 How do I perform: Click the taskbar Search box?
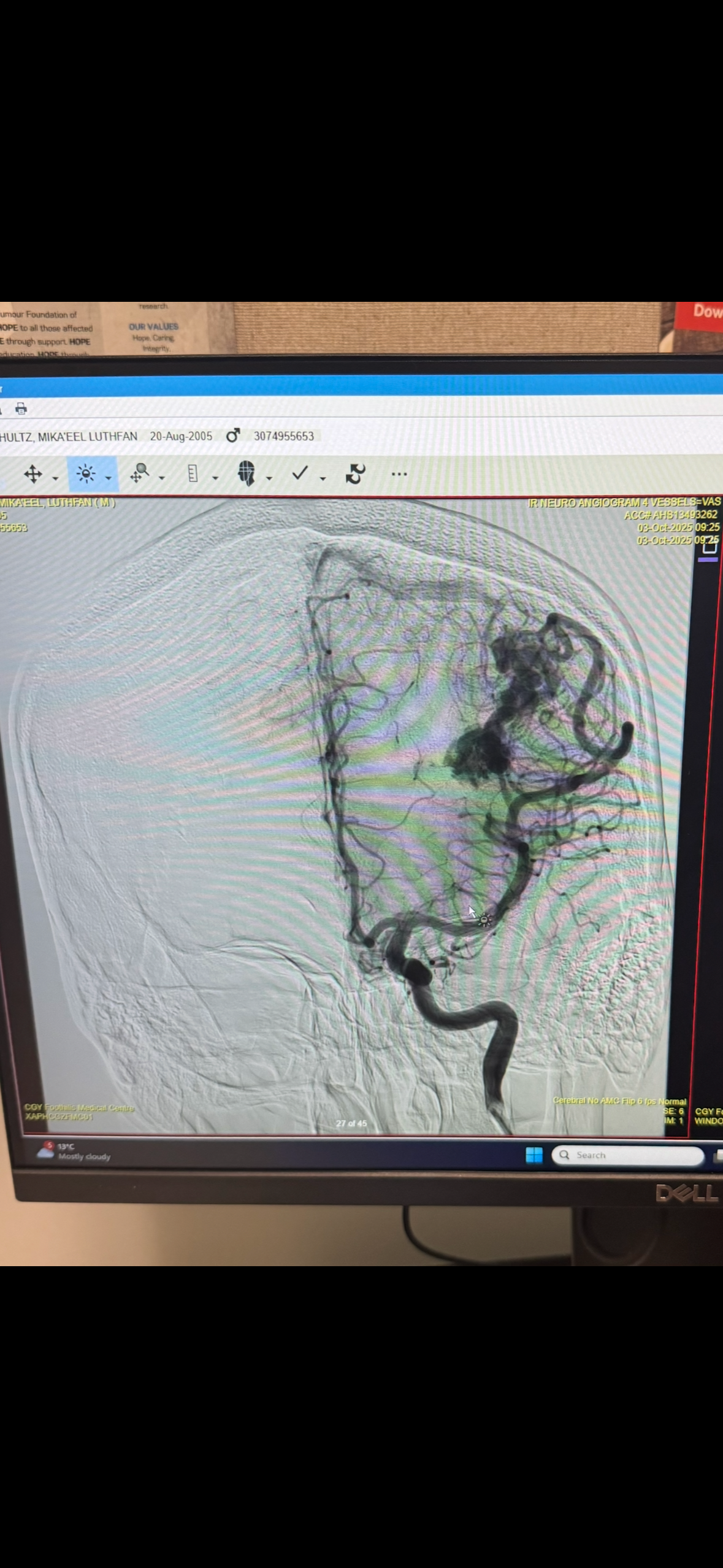click(x=629, y=1155)
